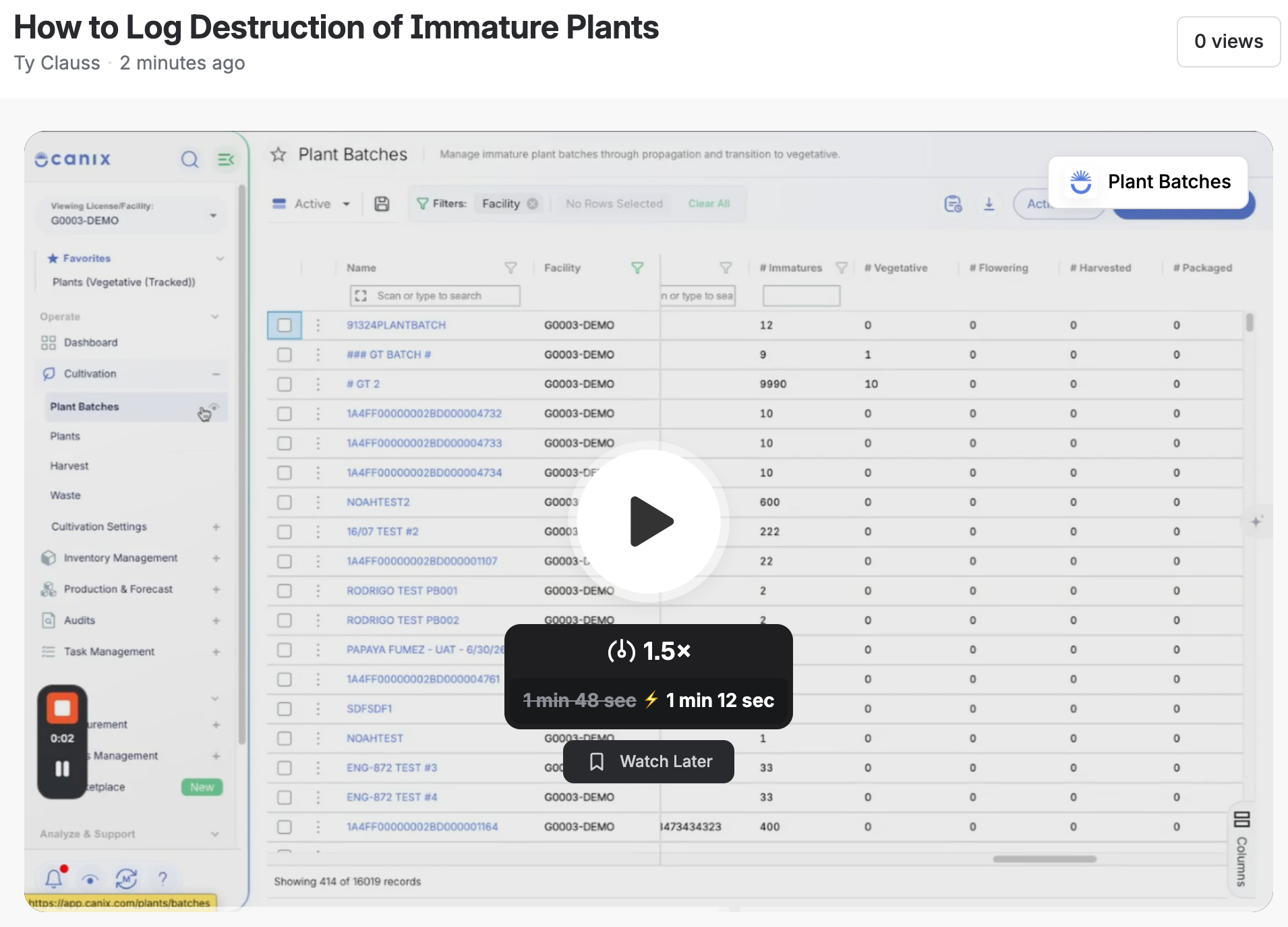Open the Name column filter funnel
The width and height of the screenshot is (1288, 927).
510,268
